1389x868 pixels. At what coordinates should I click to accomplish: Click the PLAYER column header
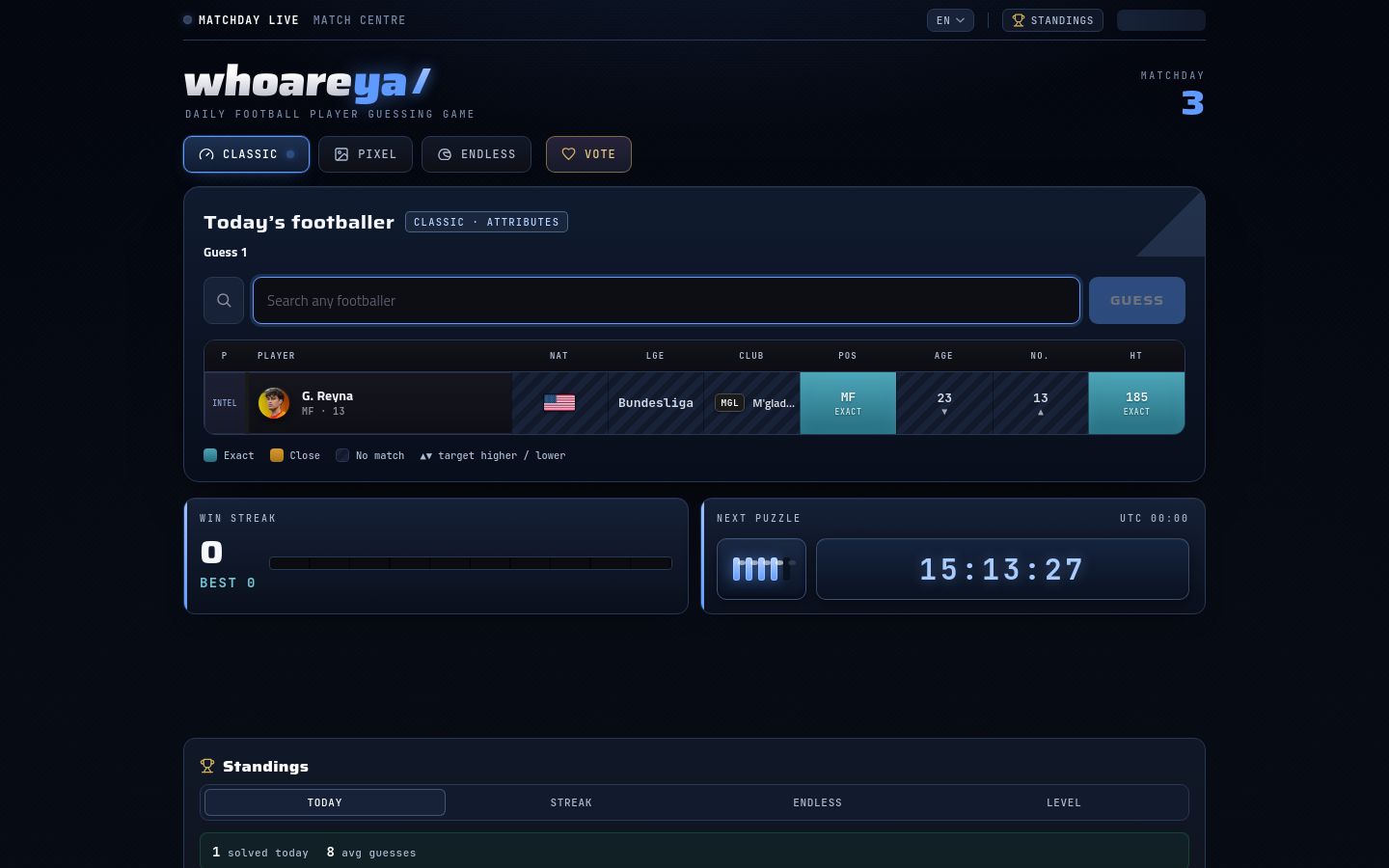[277, 356]
